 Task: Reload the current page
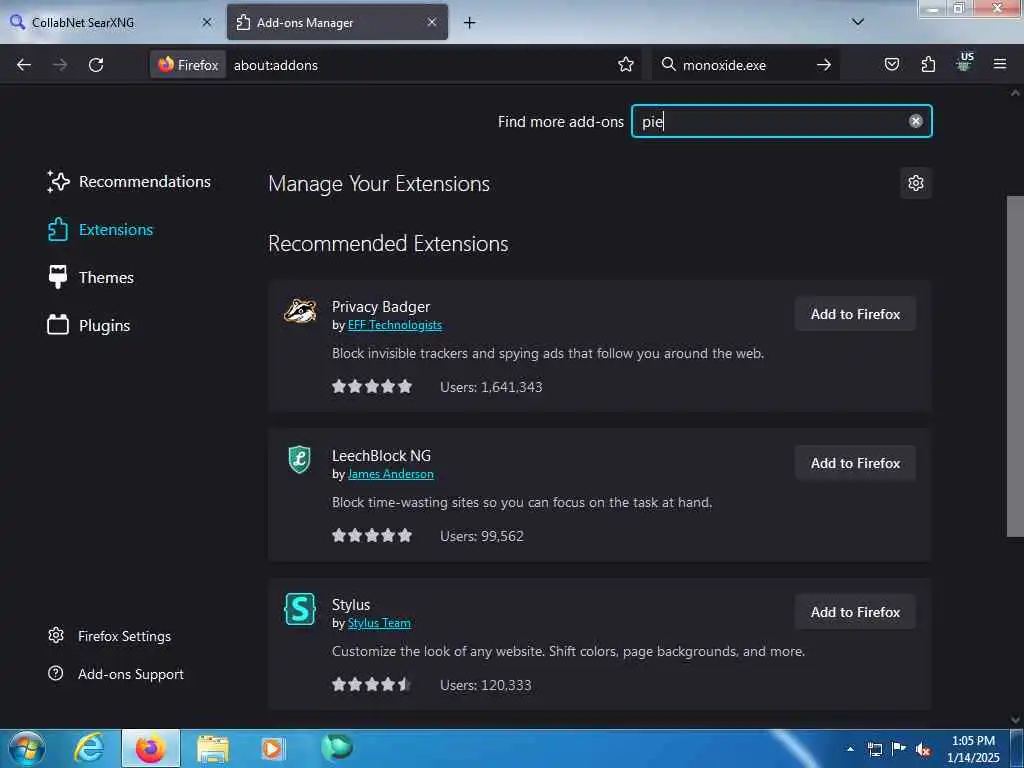point(96,65)
